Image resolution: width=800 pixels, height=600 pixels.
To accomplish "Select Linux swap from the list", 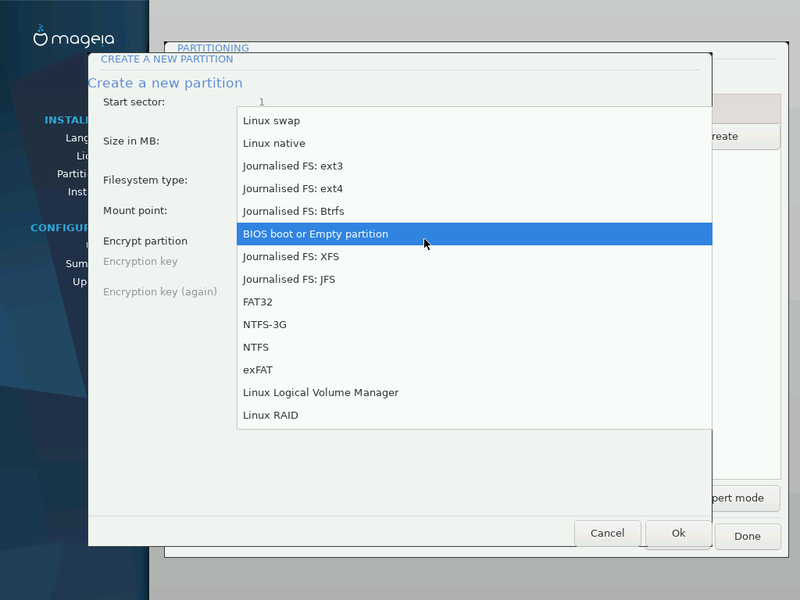I will [x=271, y=121].
